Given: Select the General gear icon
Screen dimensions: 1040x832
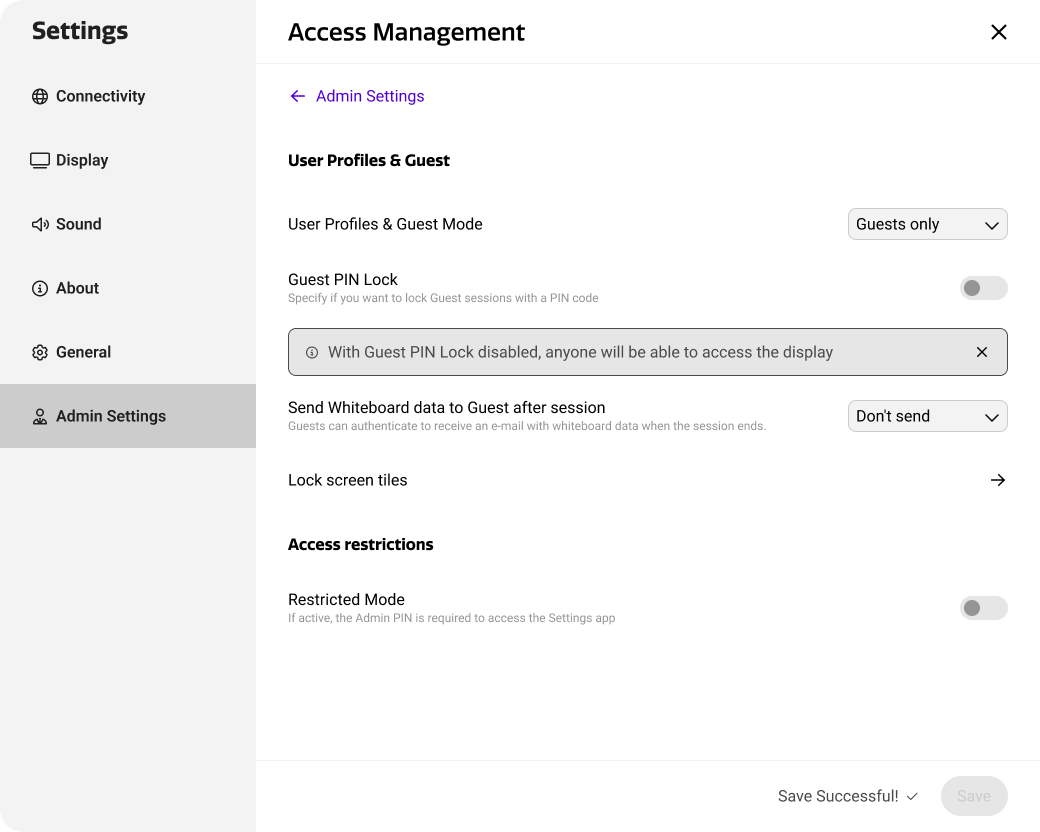Looking at the screenshot, I should 40,352.
